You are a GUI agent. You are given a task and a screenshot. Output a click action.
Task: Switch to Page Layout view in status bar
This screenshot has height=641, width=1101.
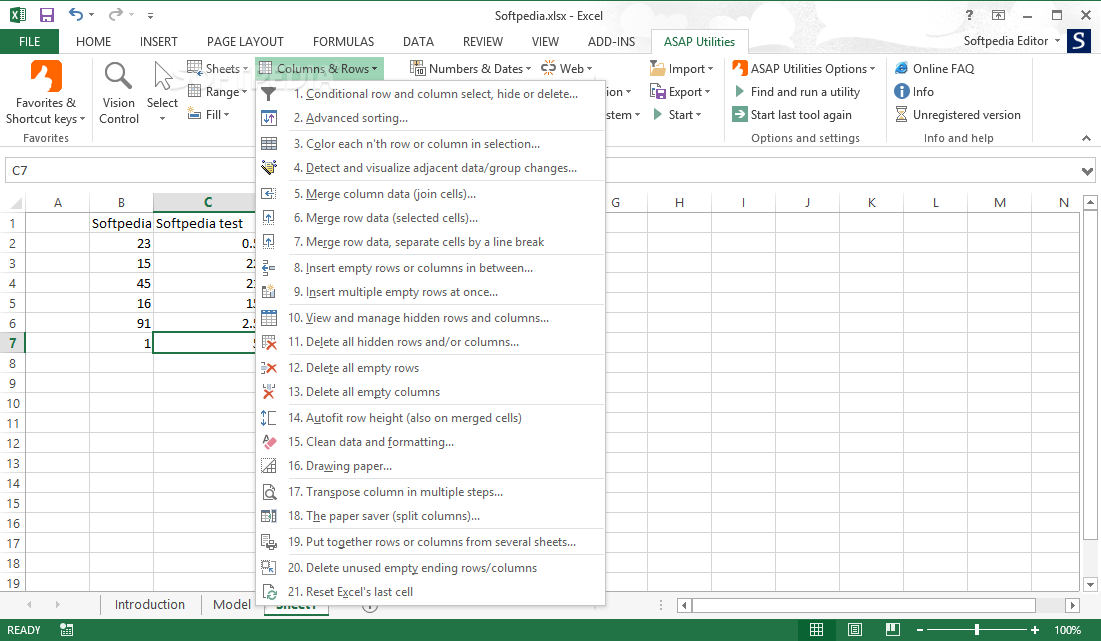855,630
